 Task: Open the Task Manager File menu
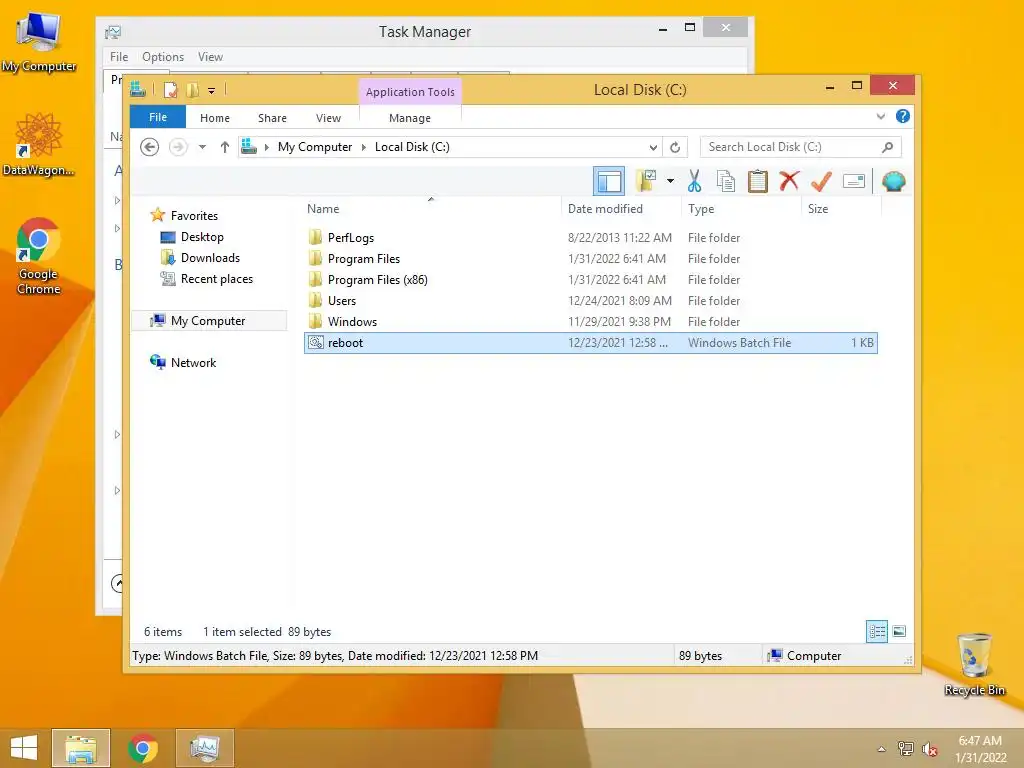[119, 57]
